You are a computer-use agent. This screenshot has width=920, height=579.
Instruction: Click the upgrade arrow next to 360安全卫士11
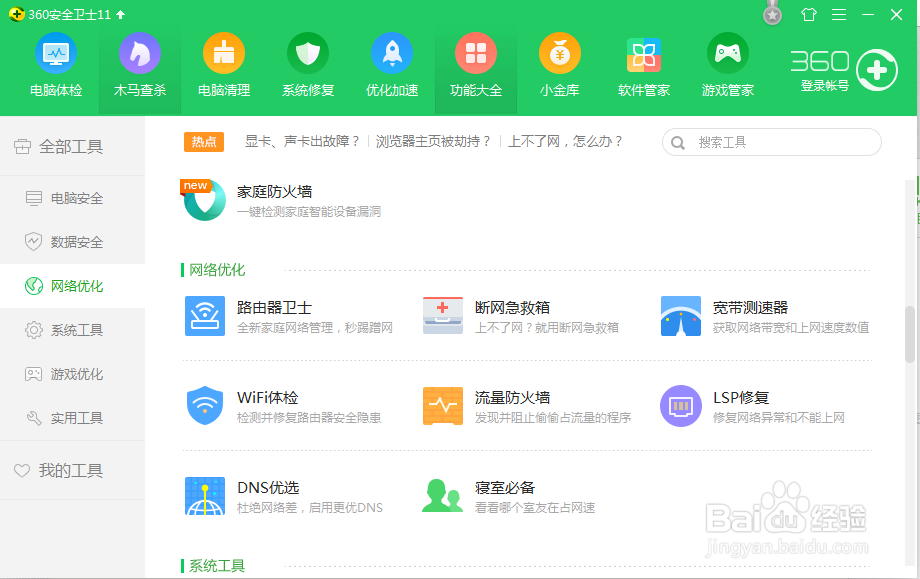coord(120,14)
